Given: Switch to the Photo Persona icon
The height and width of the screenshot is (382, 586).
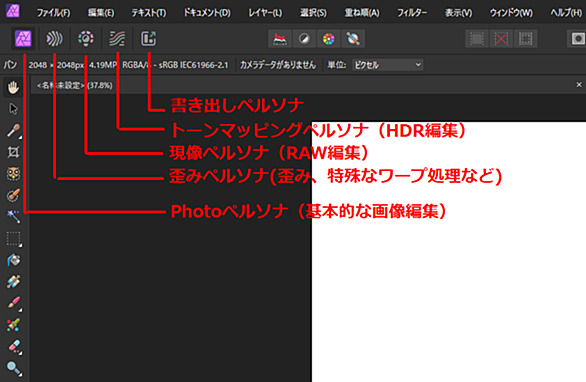Looking at the screenshot, I should tap(23, 38).
